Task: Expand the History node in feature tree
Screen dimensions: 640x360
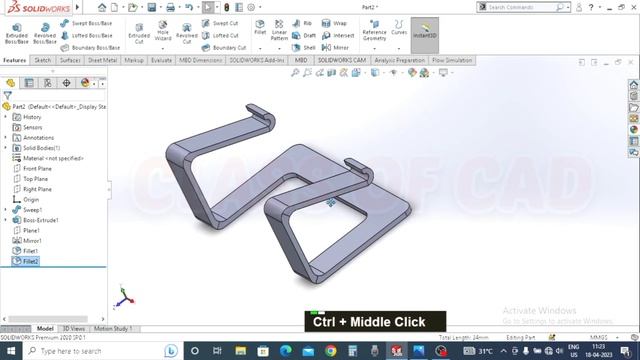Action: pos(6,117)
